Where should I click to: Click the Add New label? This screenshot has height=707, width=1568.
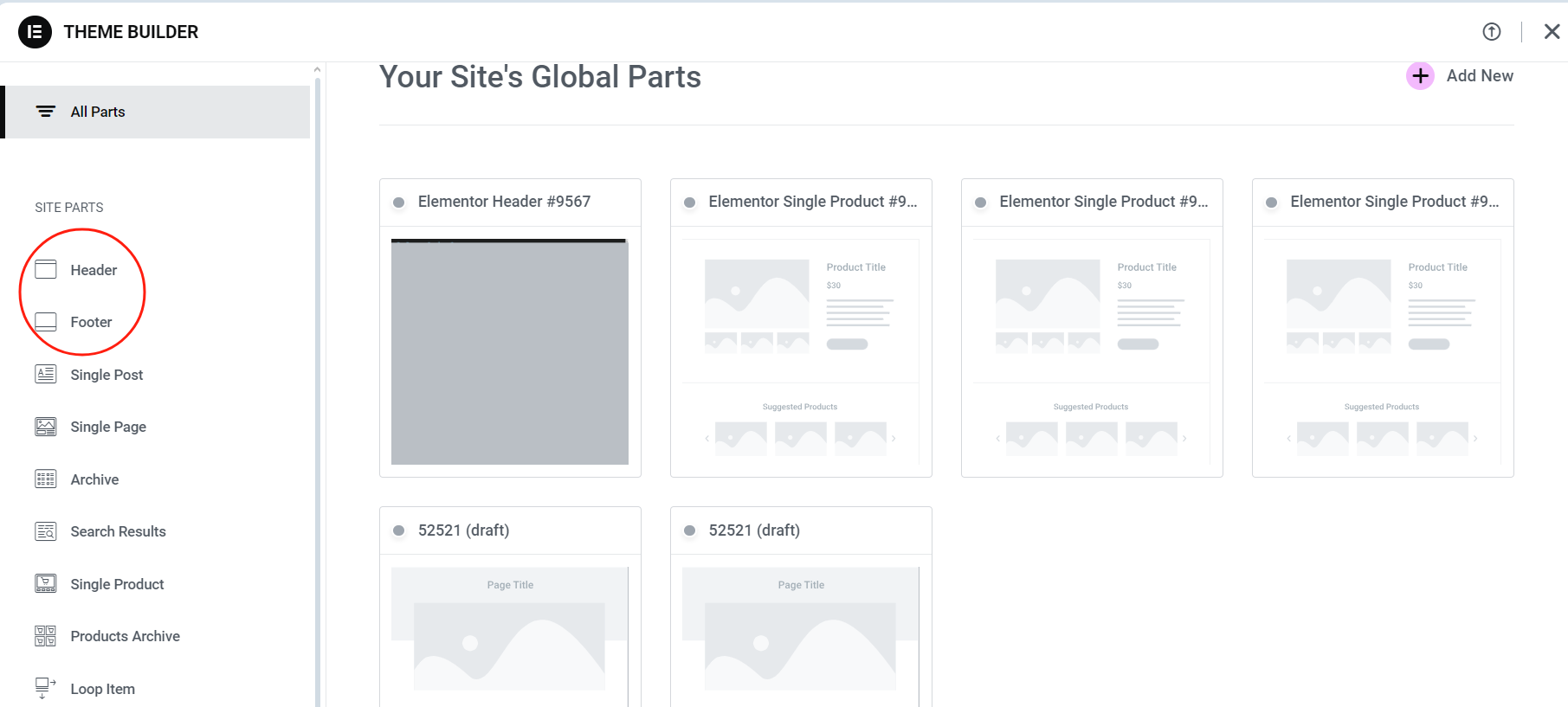tap(1480, 76)
